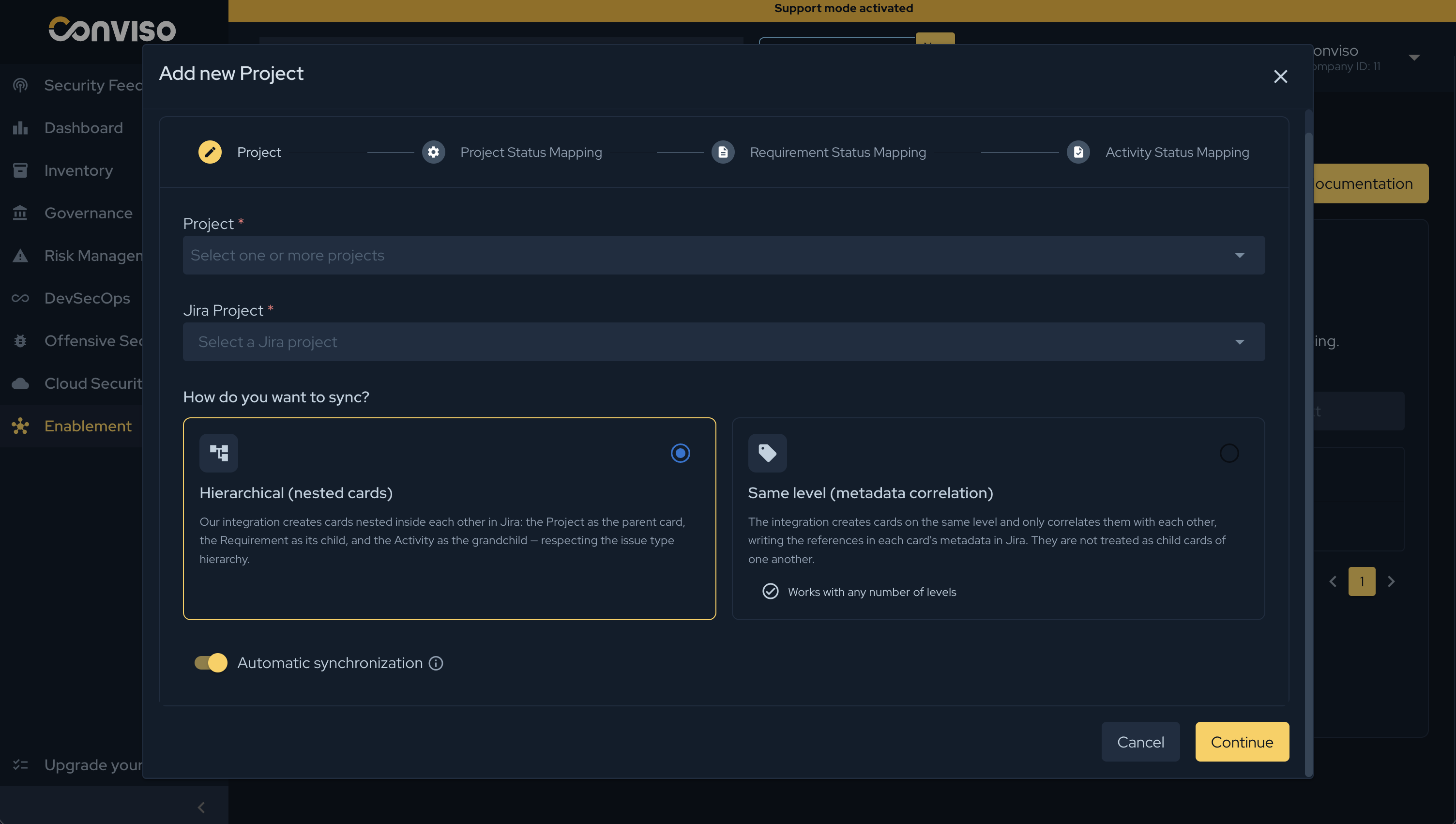Click the tag icon on Same level card
This screenshot has height=824, width=1456.
tap(768, 453)
